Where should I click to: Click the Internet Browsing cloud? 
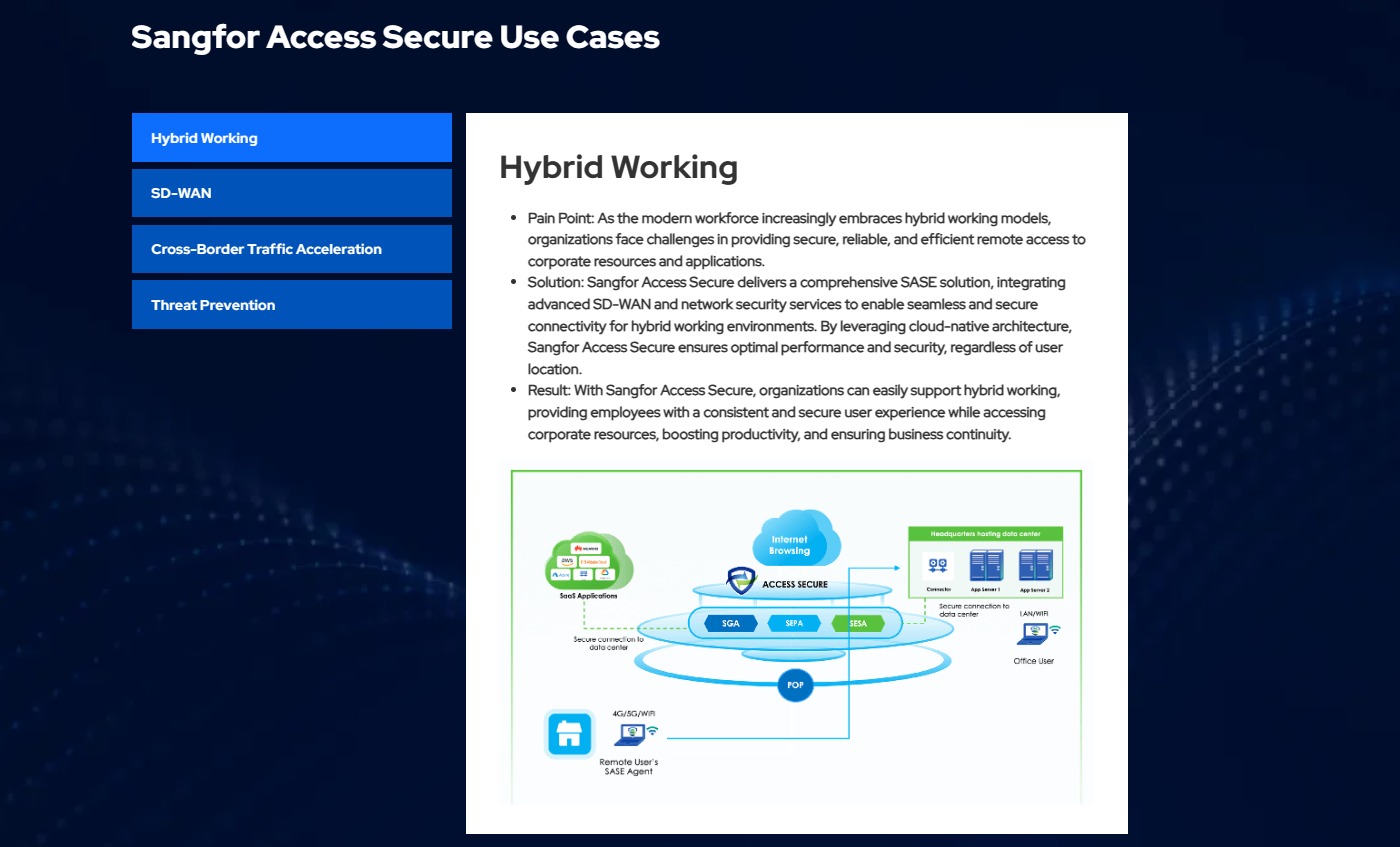(797, 540)
